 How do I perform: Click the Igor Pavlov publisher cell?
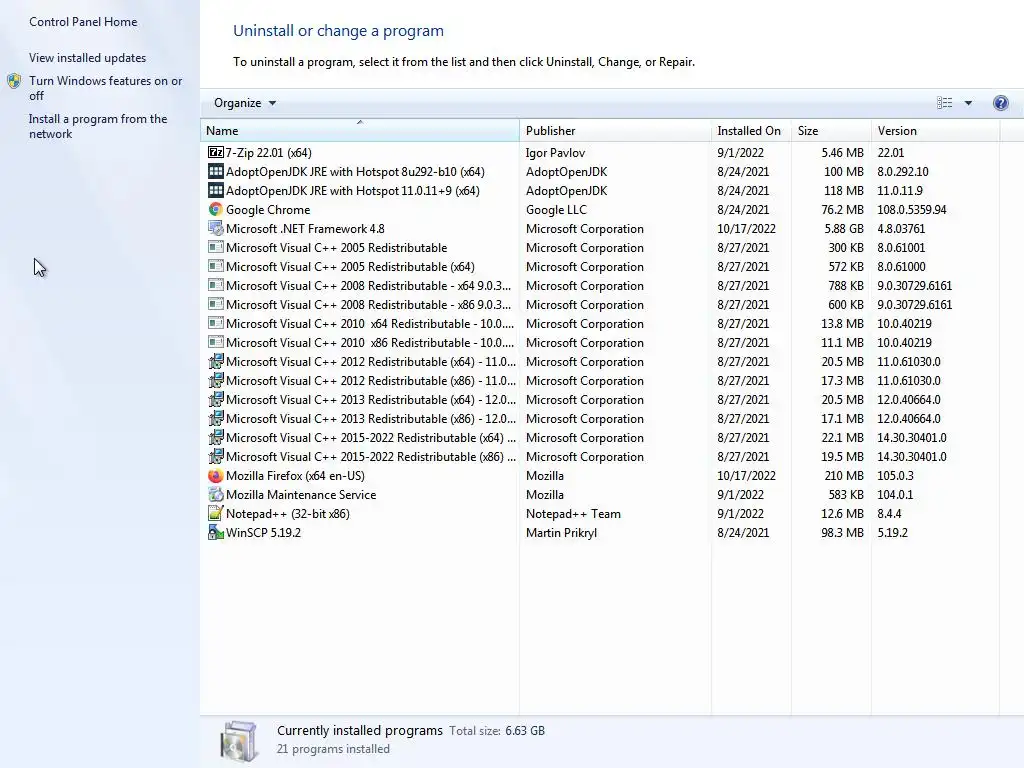(555, 152)
